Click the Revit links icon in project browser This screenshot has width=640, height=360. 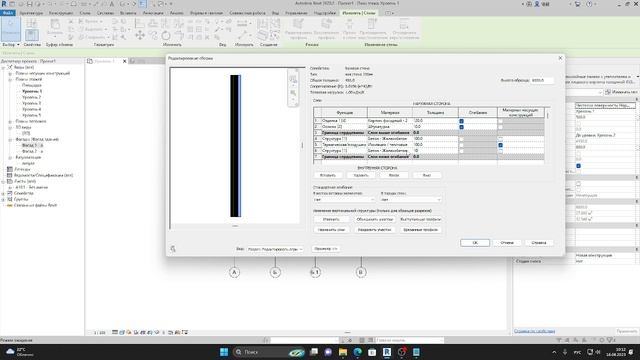tap(10, 205)
